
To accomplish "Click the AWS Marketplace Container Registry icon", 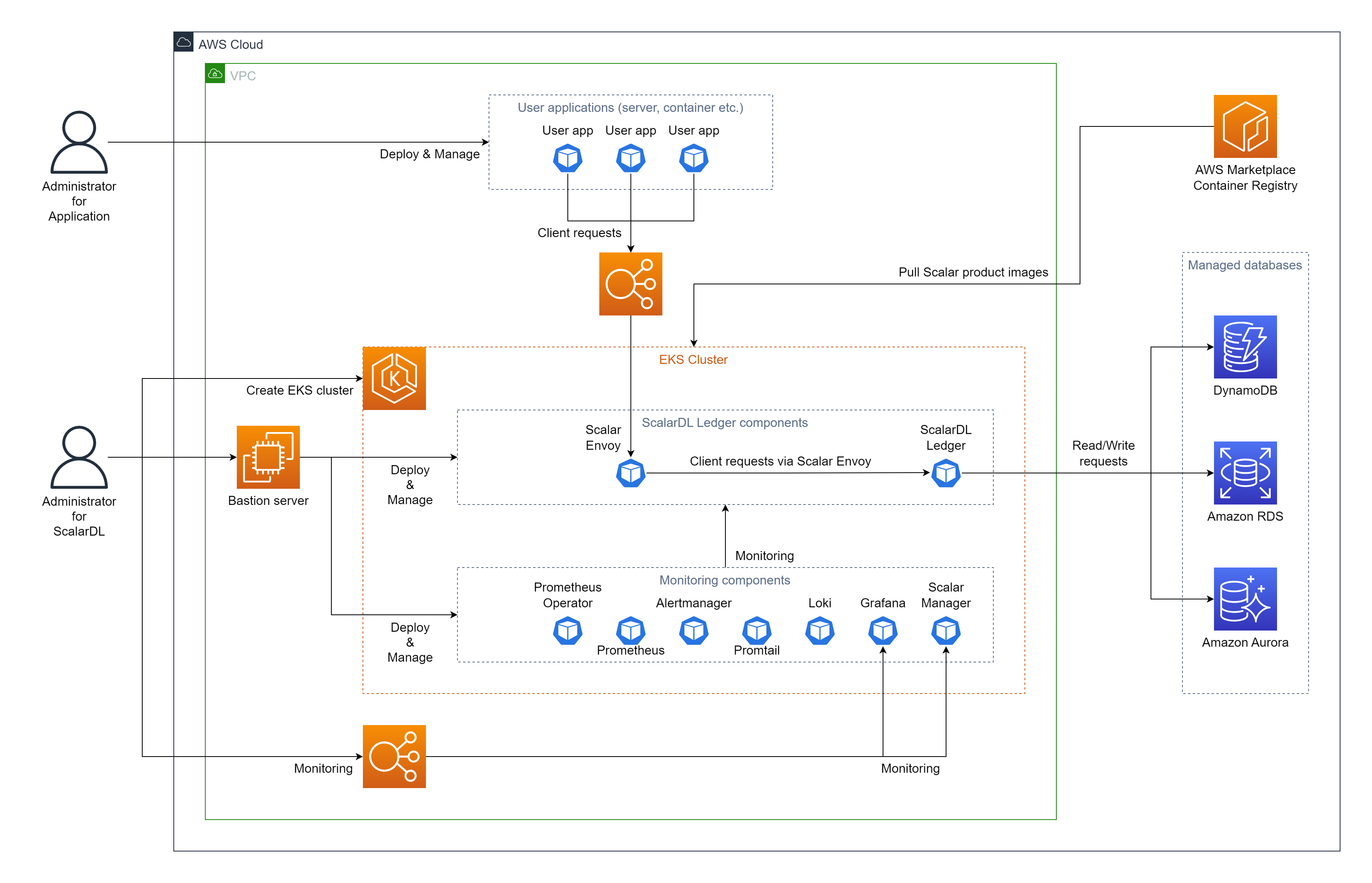I will click(x=1245, y=126).
